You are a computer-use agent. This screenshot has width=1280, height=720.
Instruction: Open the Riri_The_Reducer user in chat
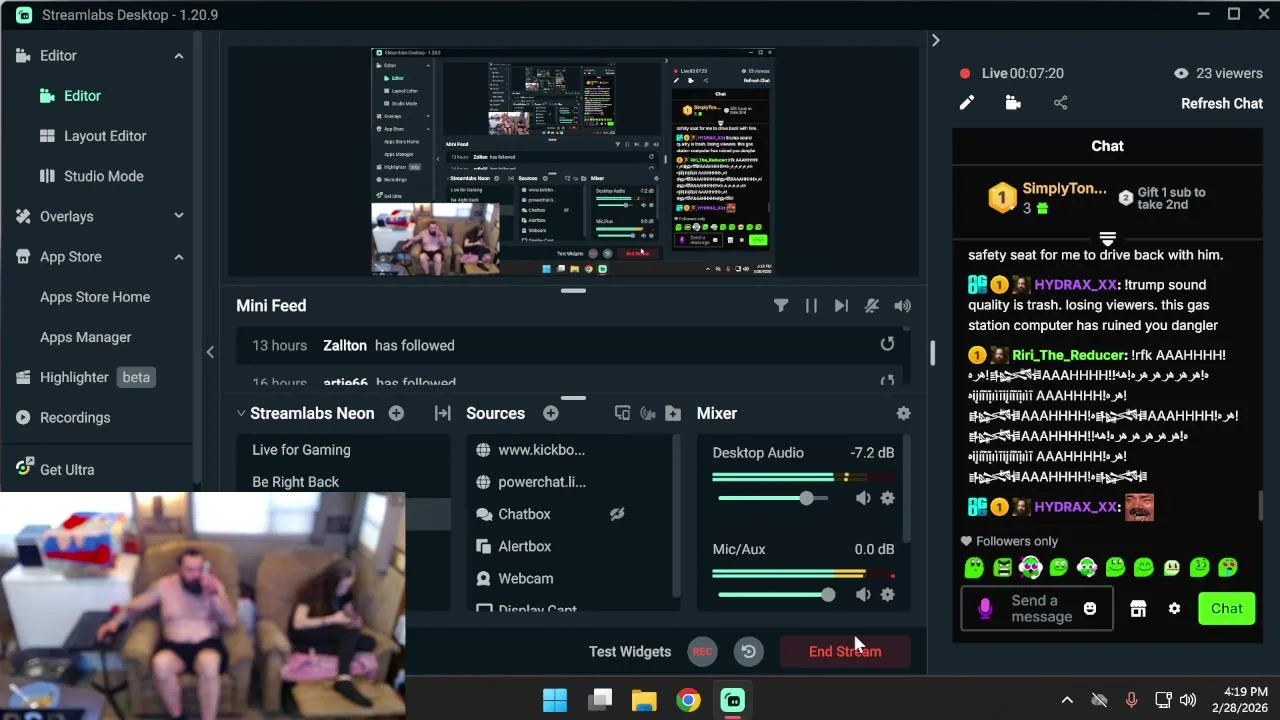(x=1068, y=355)
